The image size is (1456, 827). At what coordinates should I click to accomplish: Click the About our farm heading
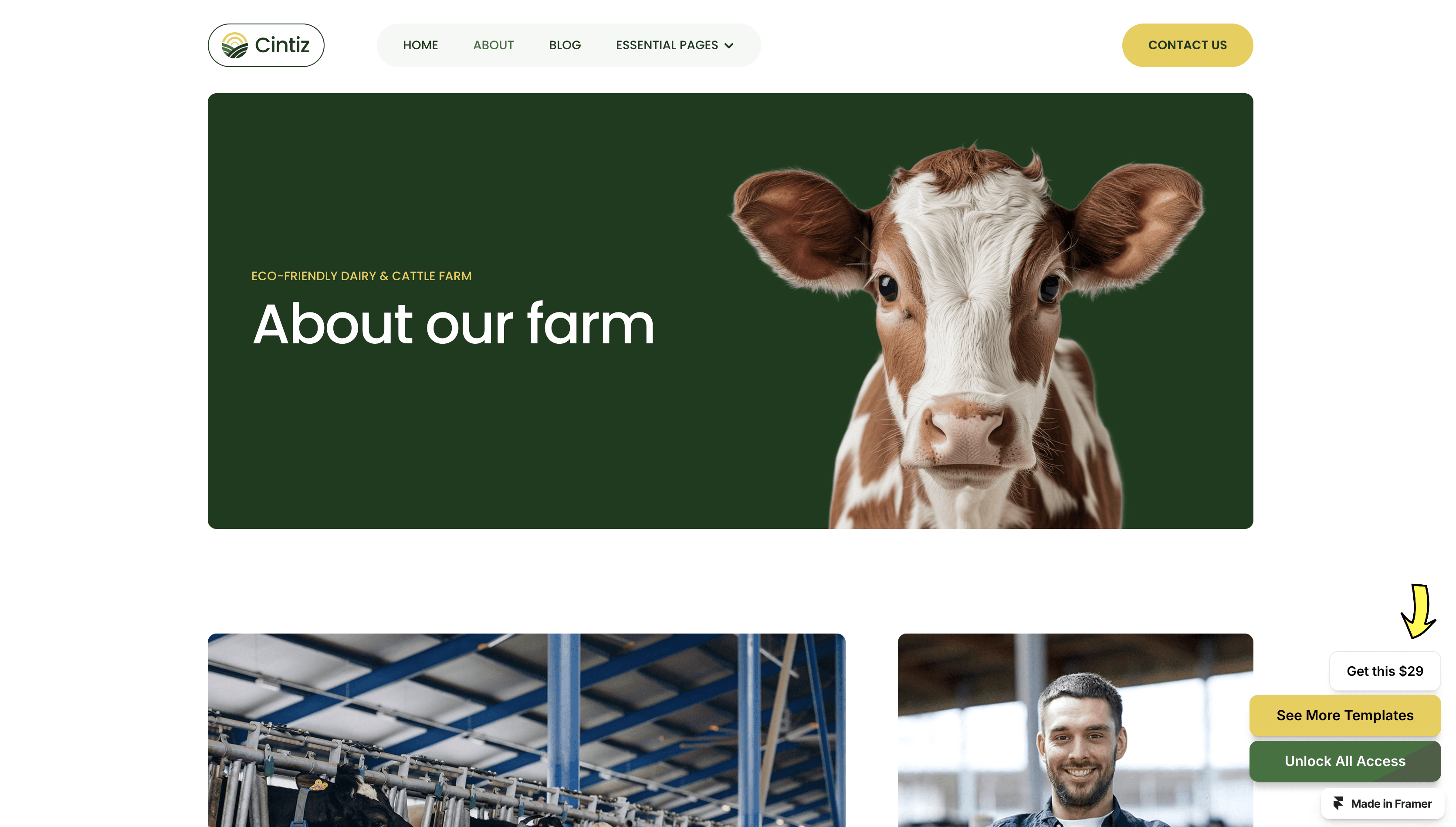point(454,323)
